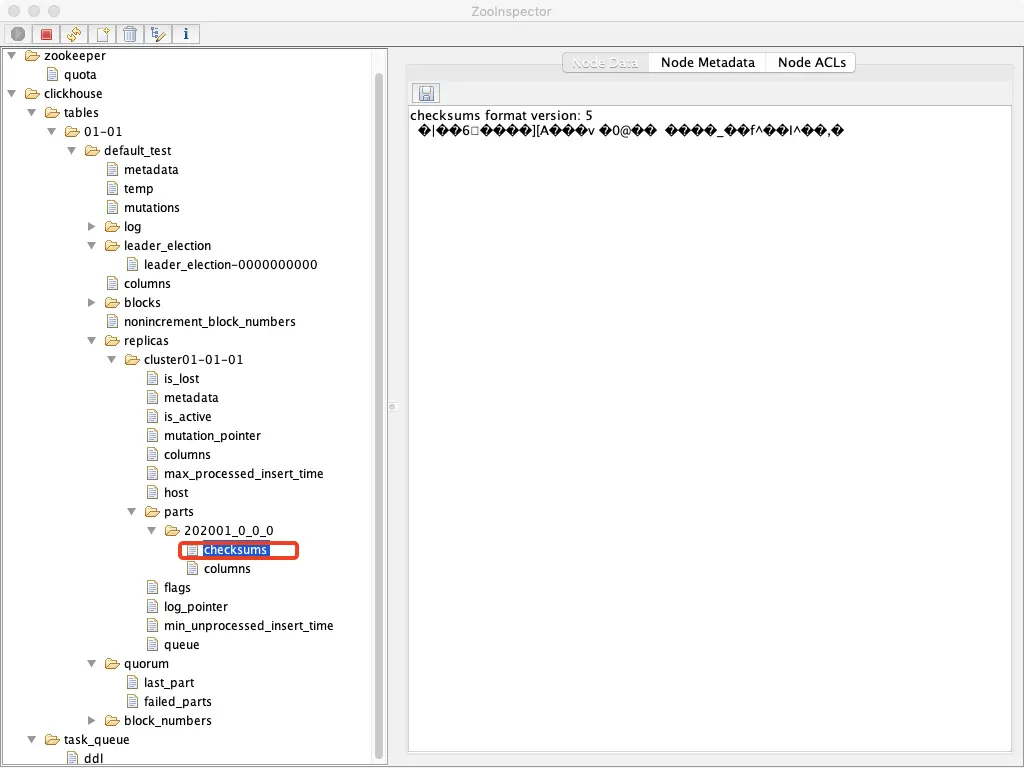Click the quota file icon
This screenshot has height=768, width=1024.
52,74
